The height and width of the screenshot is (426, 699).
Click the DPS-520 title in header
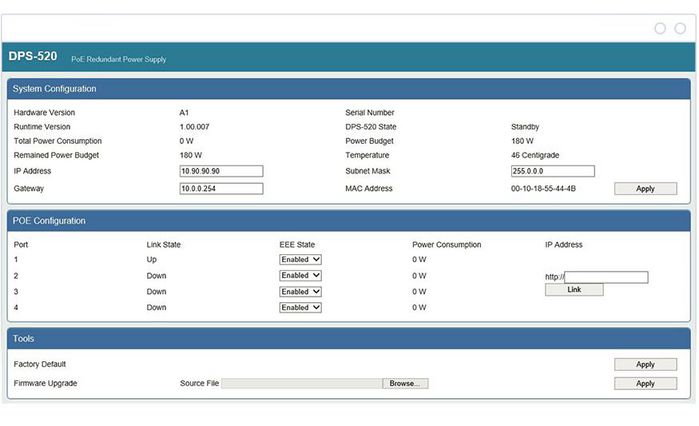coord(33,56)
